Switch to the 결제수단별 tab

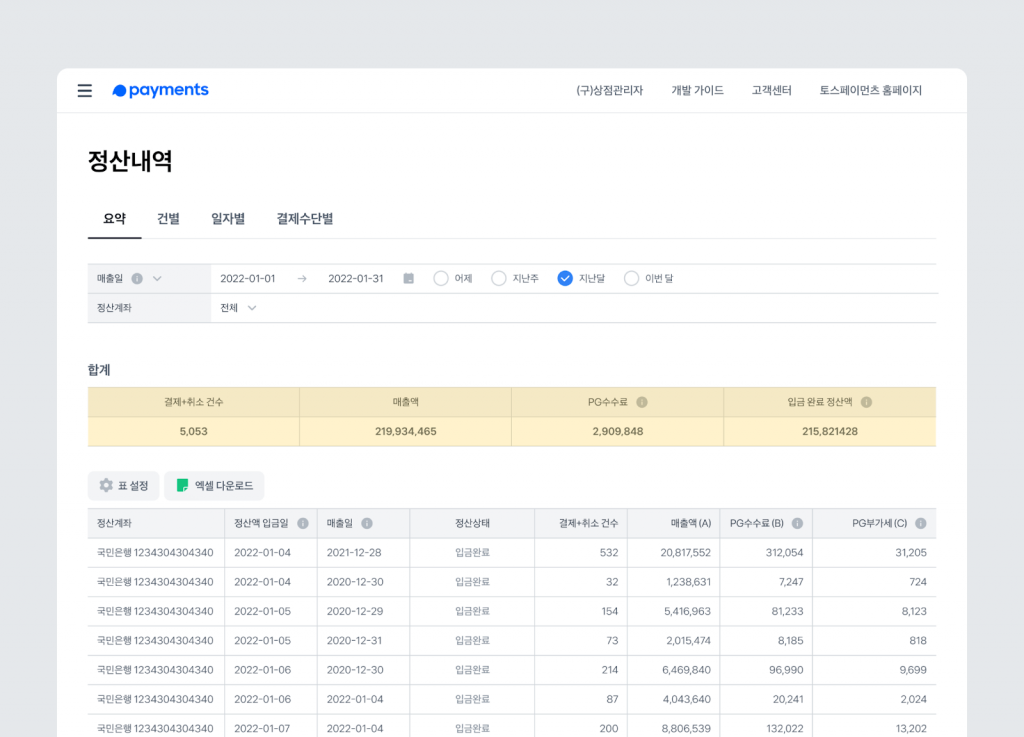[305, 219]
